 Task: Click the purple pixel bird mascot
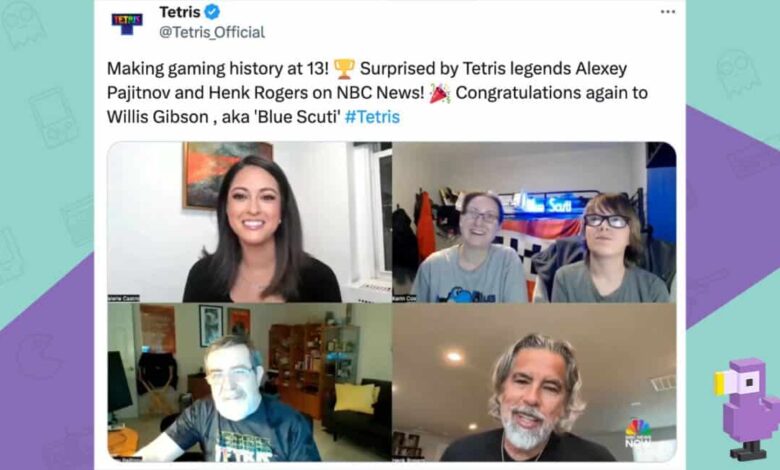[x=747, y=408]
